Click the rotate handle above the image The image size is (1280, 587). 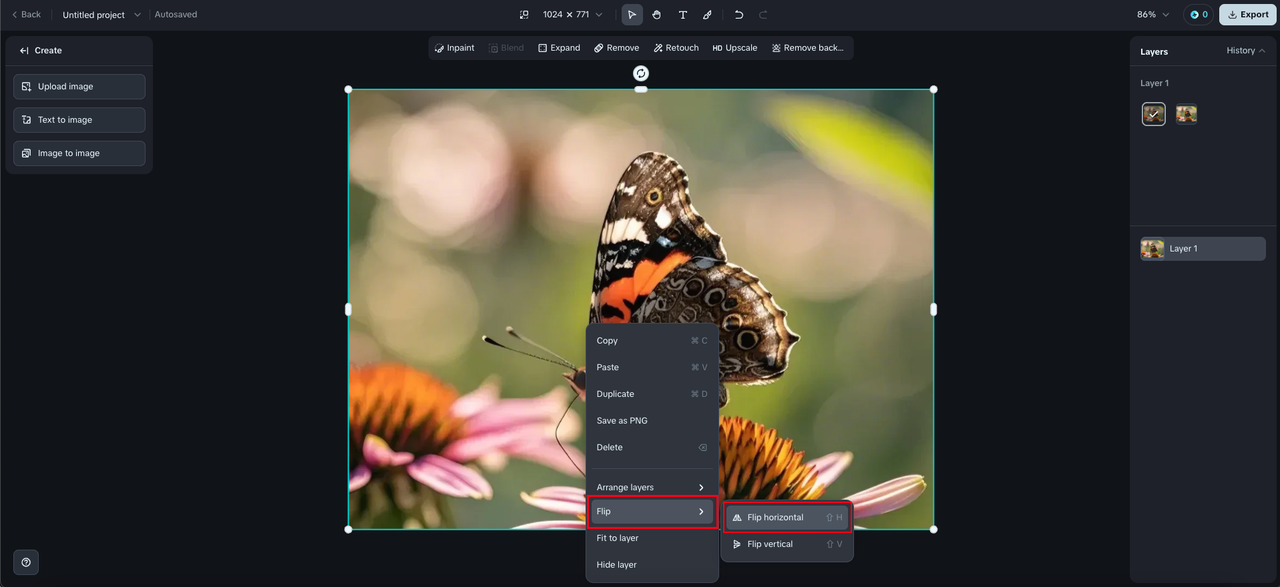(x=641, y=73)
